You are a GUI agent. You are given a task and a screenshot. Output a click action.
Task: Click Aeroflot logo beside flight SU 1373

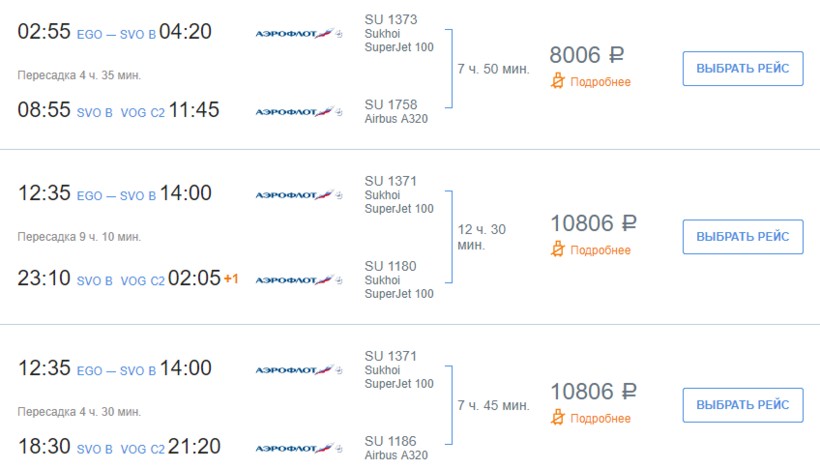point(298,33)
